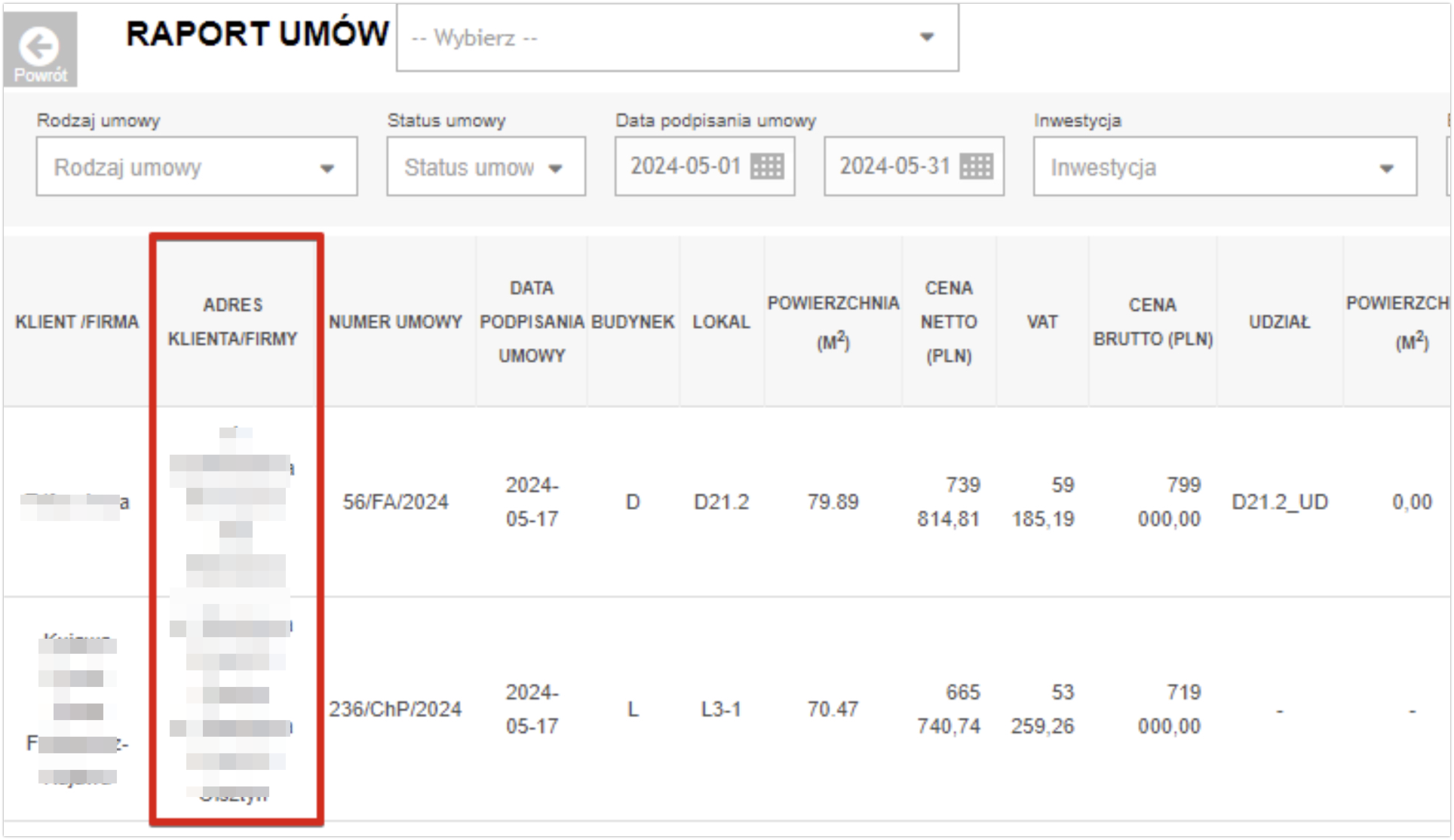The image size is (1454, 840).
Task: Expand the Rodzaj umowy dropdown
Action: tap(196, 167)
